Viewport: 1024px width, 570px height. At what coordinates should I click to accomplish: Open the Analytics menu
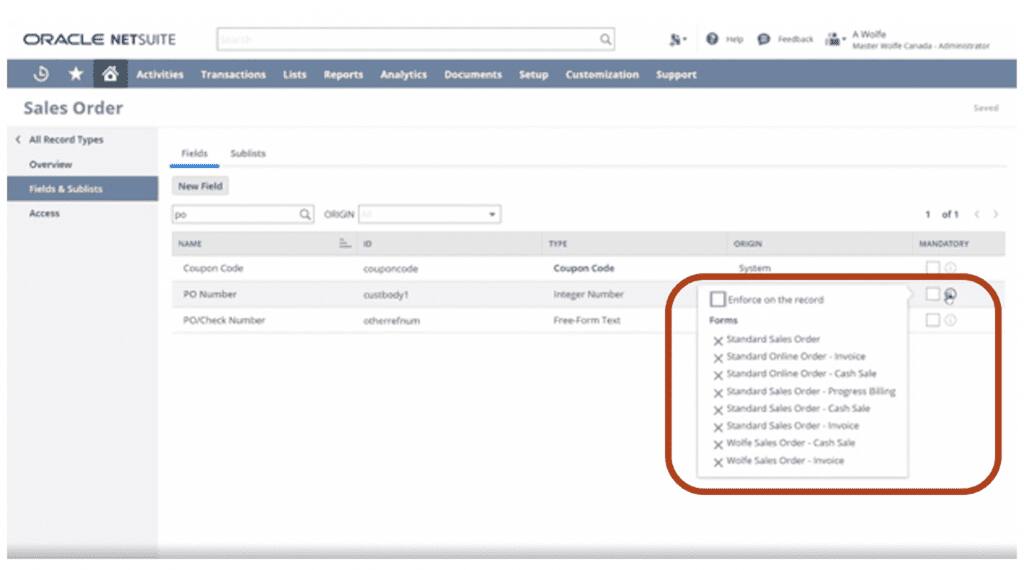(404, 74)
